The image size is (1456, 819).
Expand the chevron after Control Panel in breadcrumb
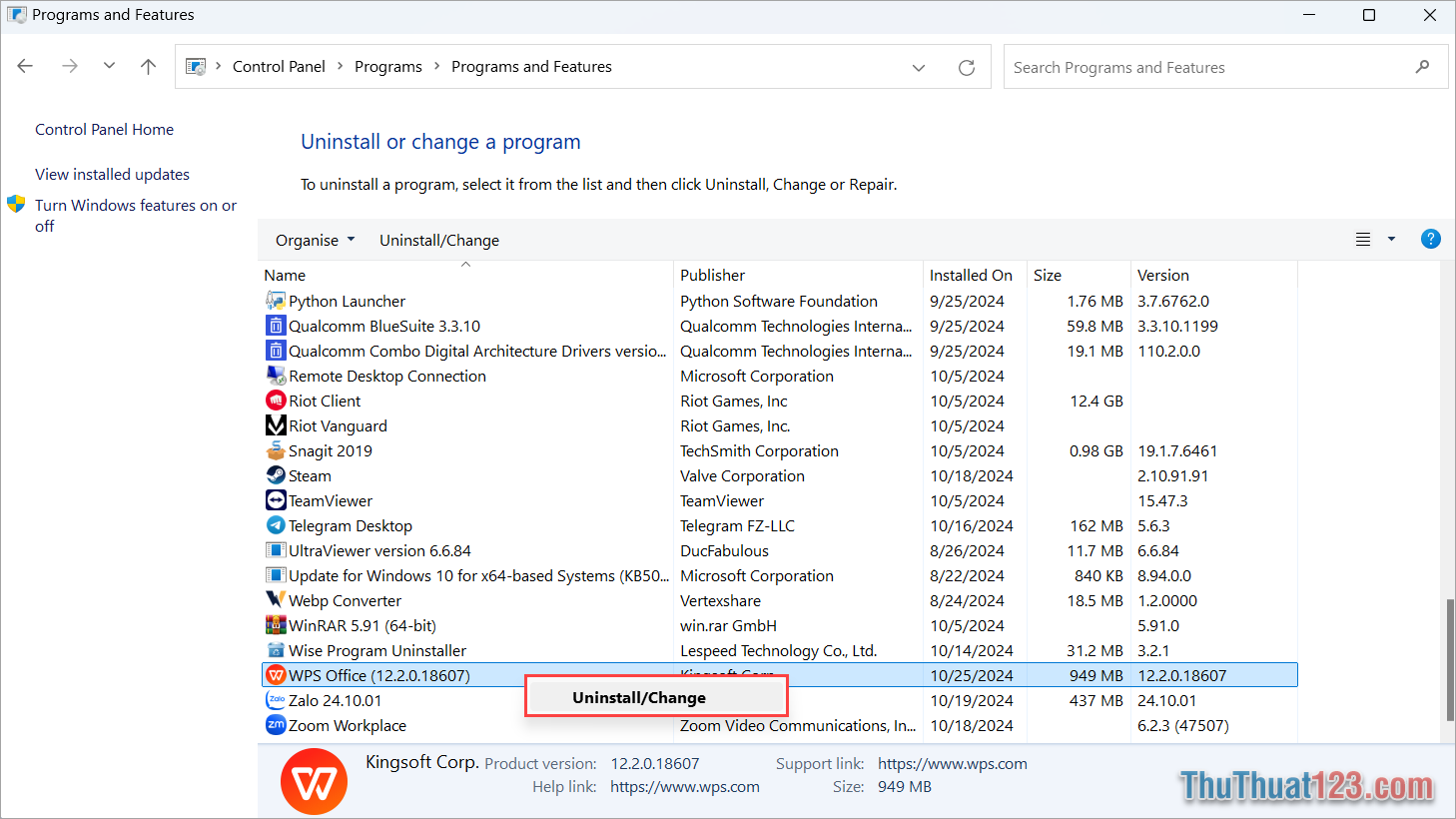(340, 66)
